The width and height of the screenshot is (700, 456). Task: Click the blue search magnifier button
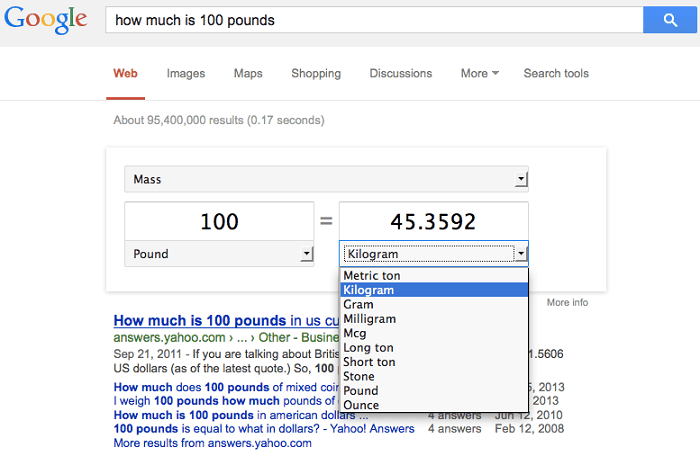pos(669,20)
